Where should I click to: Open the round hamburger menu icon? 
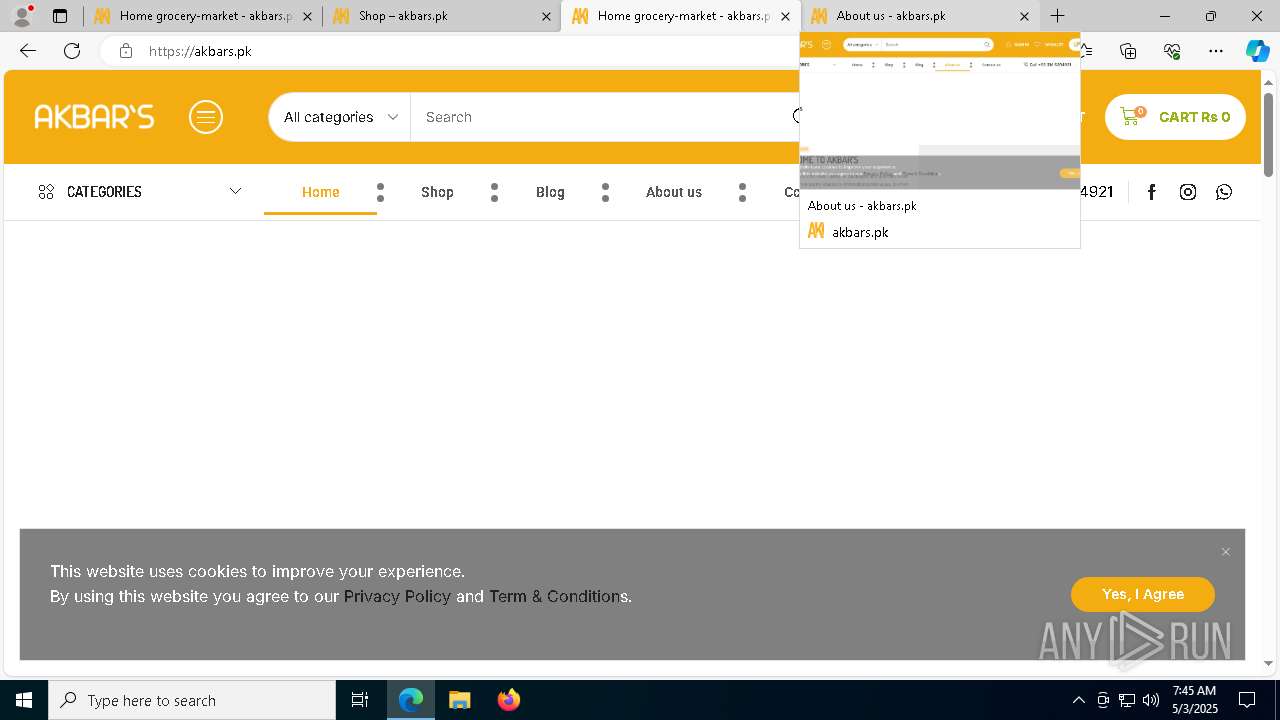point(206,117)
